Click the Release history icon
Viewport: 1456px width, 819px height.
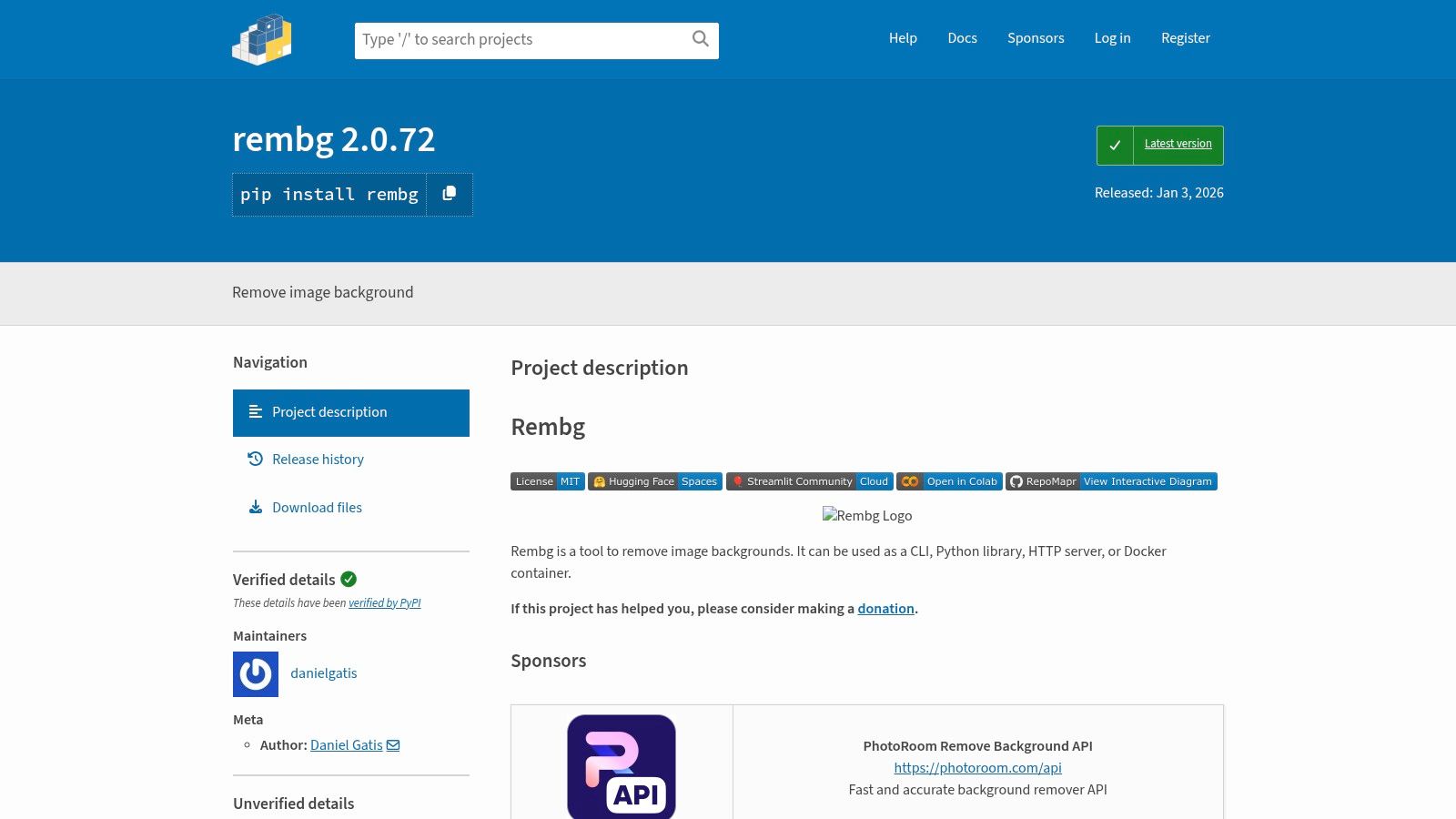256,460
